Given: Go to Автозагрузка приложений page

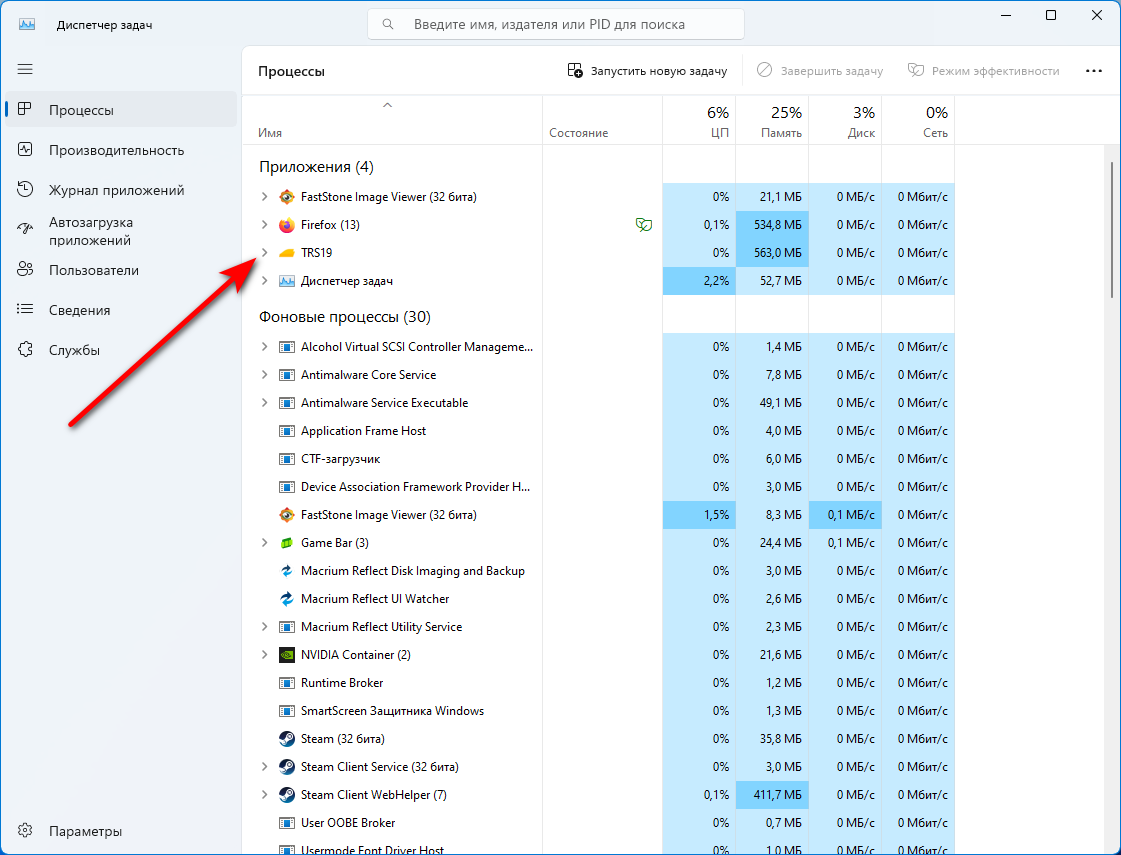Looking at the screenshot, I should [121, 231].
